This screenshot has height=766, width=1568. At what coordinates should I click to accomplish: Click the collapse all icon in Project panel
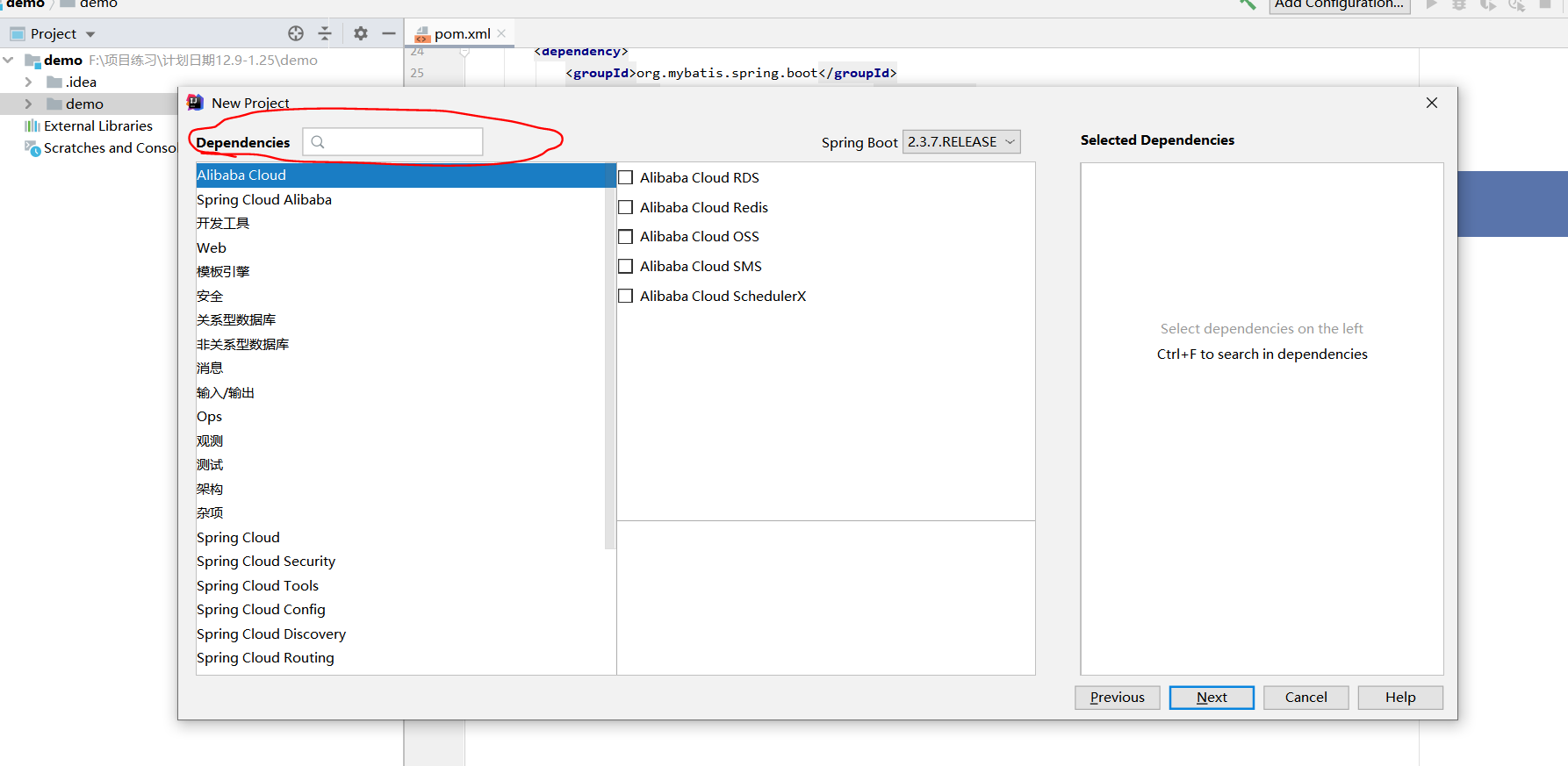[x=325, y=33]
